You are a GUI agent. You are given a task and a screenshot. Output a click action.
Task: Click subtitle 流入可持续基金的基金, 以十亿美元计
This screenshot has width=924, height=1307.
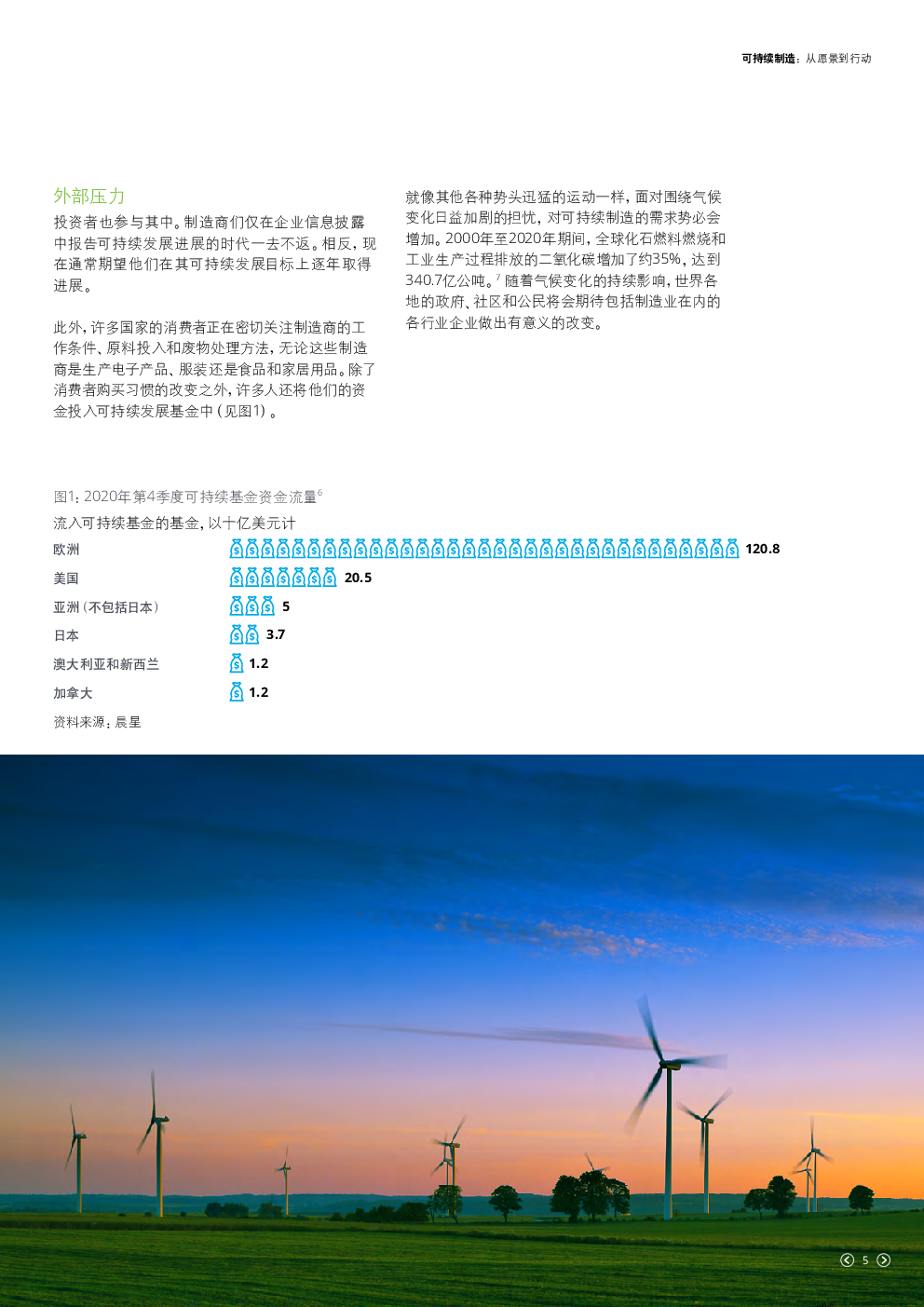(x=174, y=524)
